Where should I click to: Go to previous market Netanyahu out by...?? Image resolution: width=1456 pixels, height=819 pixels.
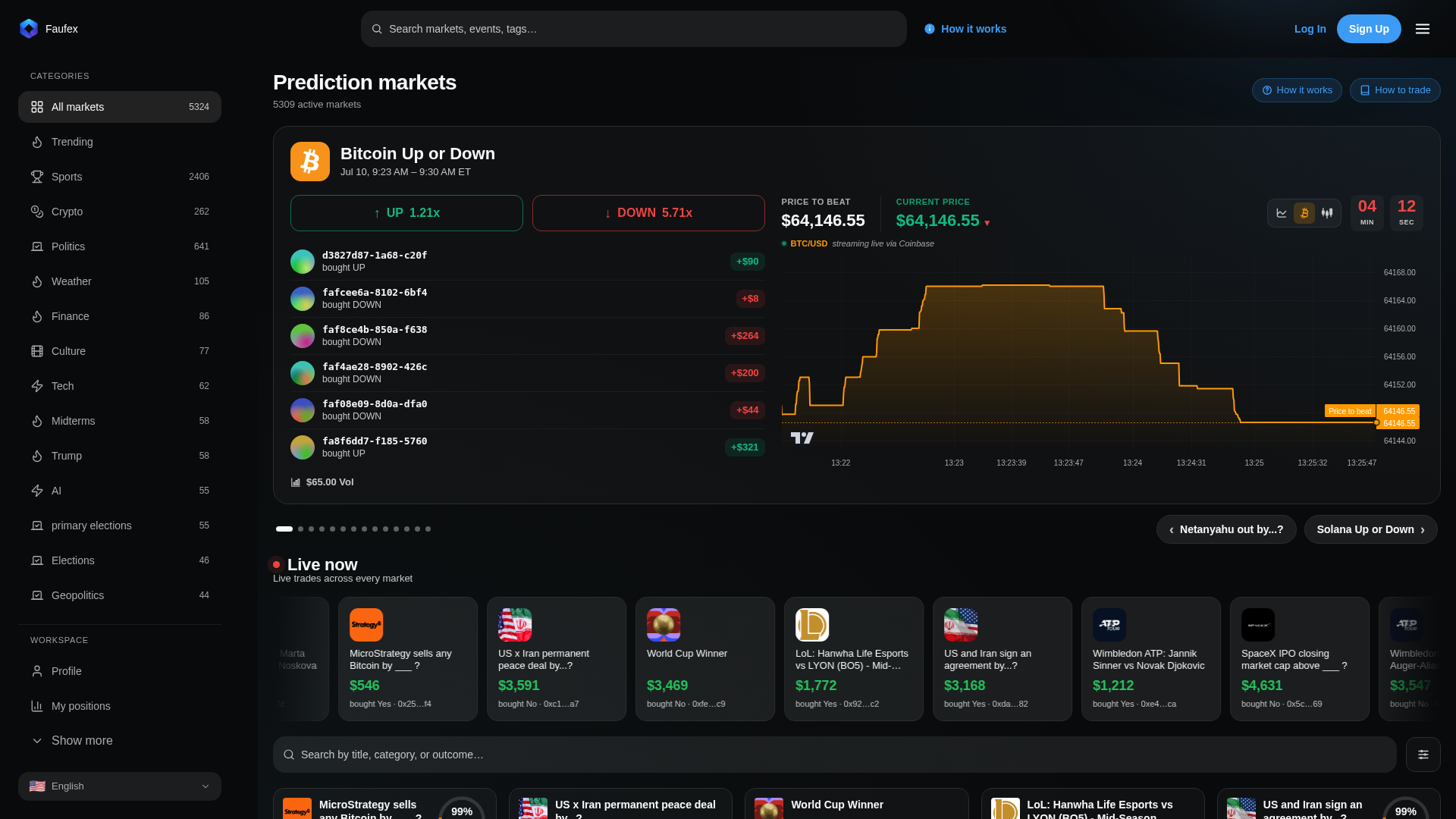[x=1226, y=529]
